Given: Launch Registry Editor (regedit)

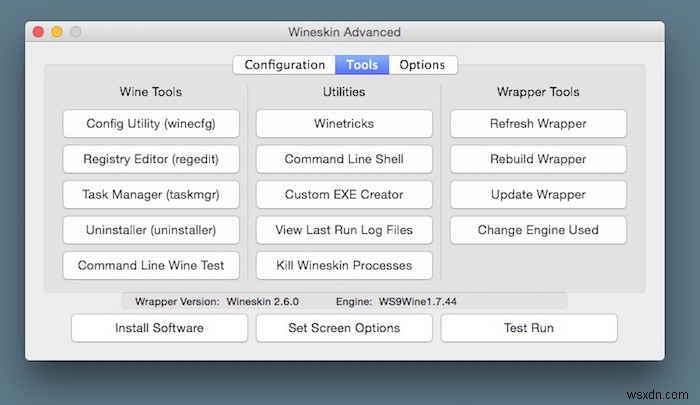Looking at the screenshot, I should pyautogui.click(x=150, y=159).
